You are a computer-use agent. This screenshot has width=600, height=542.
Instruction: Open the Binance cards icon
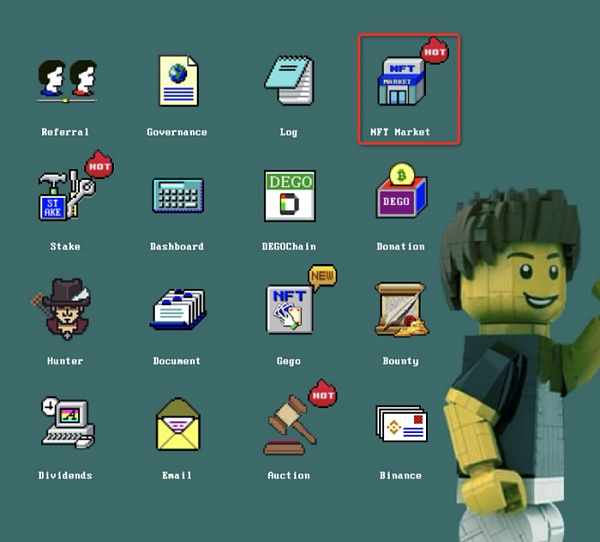tap(400, 424)
